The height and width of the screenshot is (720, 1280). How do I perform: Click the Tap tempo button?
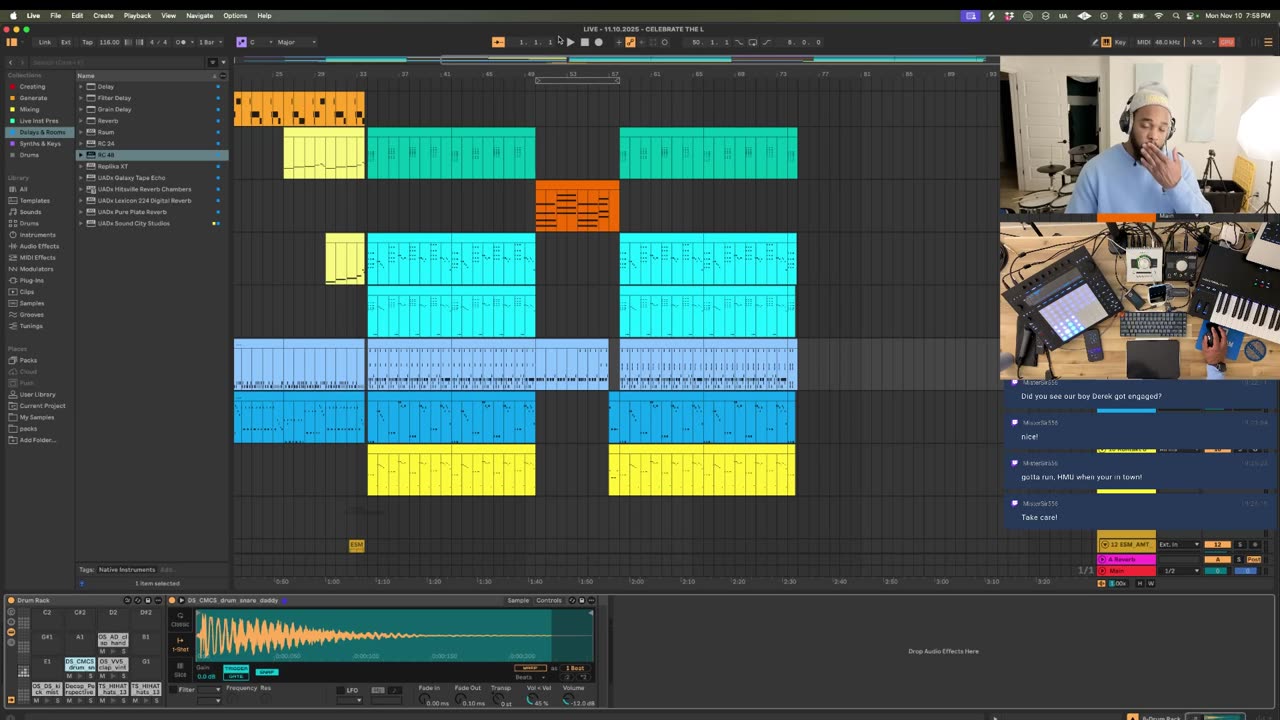point(87,42)
